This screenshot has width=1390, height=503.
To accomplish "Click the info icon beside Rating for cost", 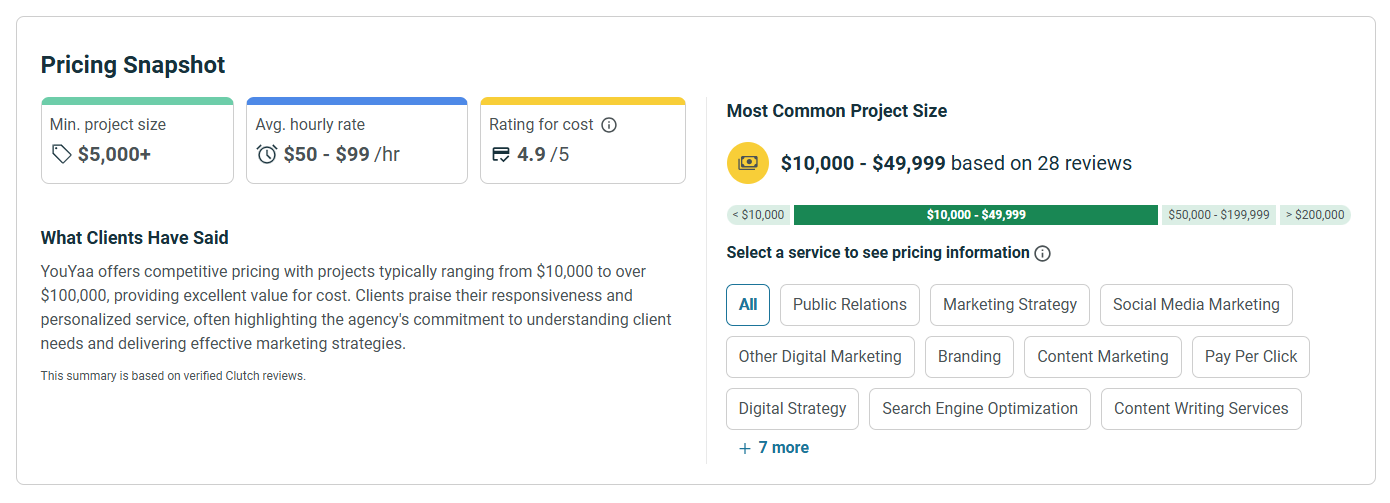I will (x=609, y=125).
